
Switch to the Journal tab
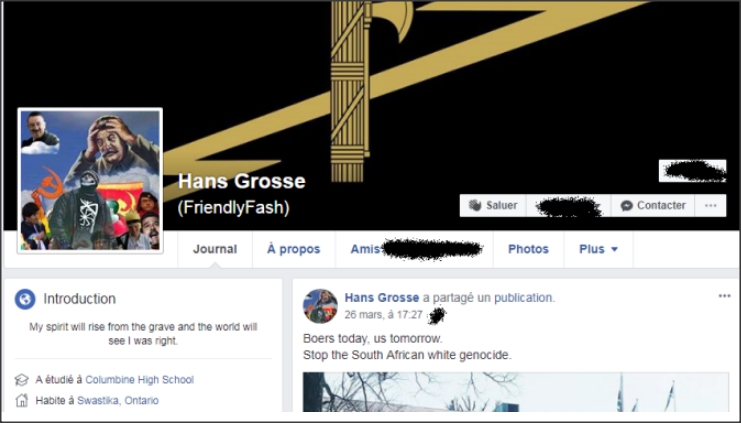[215, 249]
